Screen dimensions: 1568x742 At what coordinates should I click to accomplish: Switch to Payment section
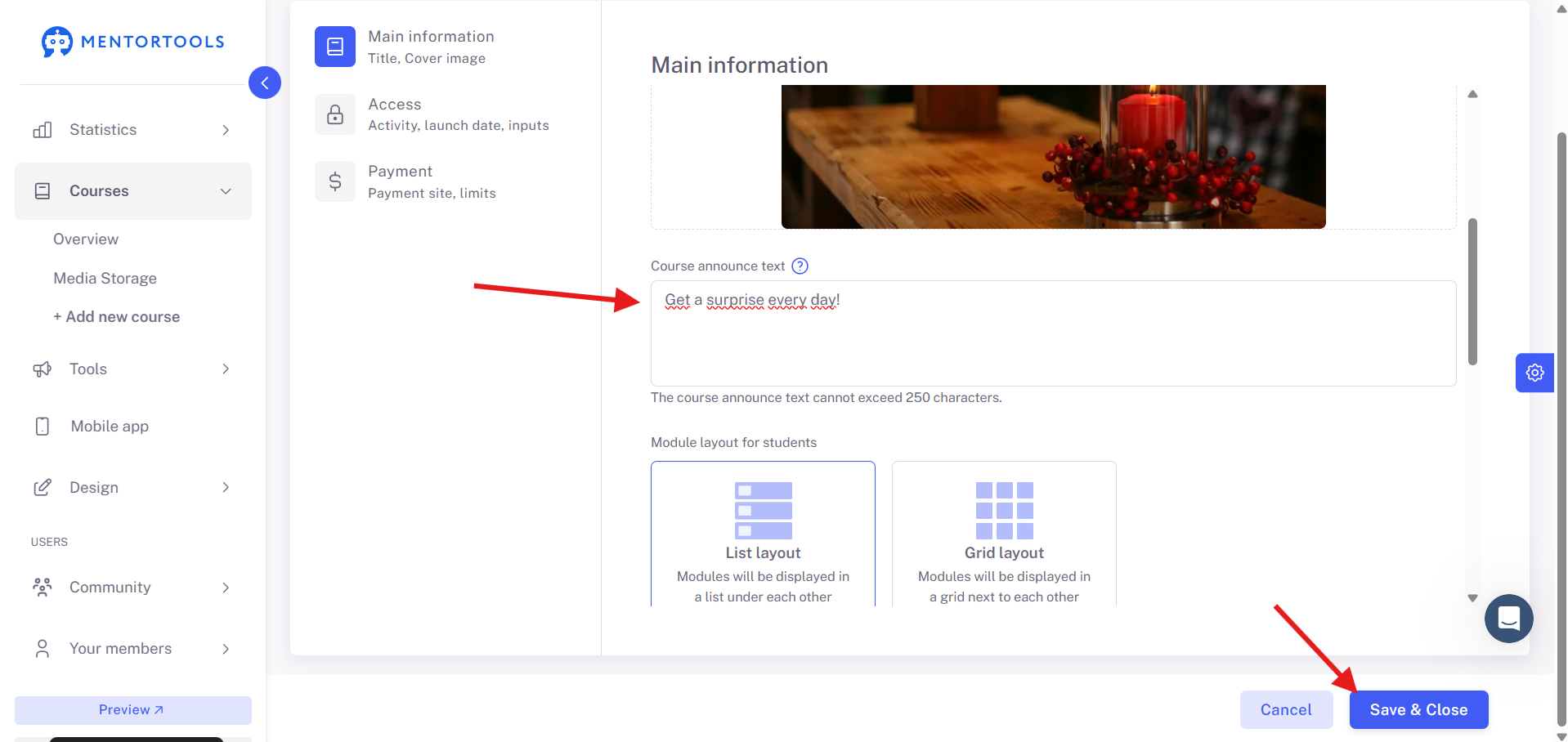[x=446, y=181]
